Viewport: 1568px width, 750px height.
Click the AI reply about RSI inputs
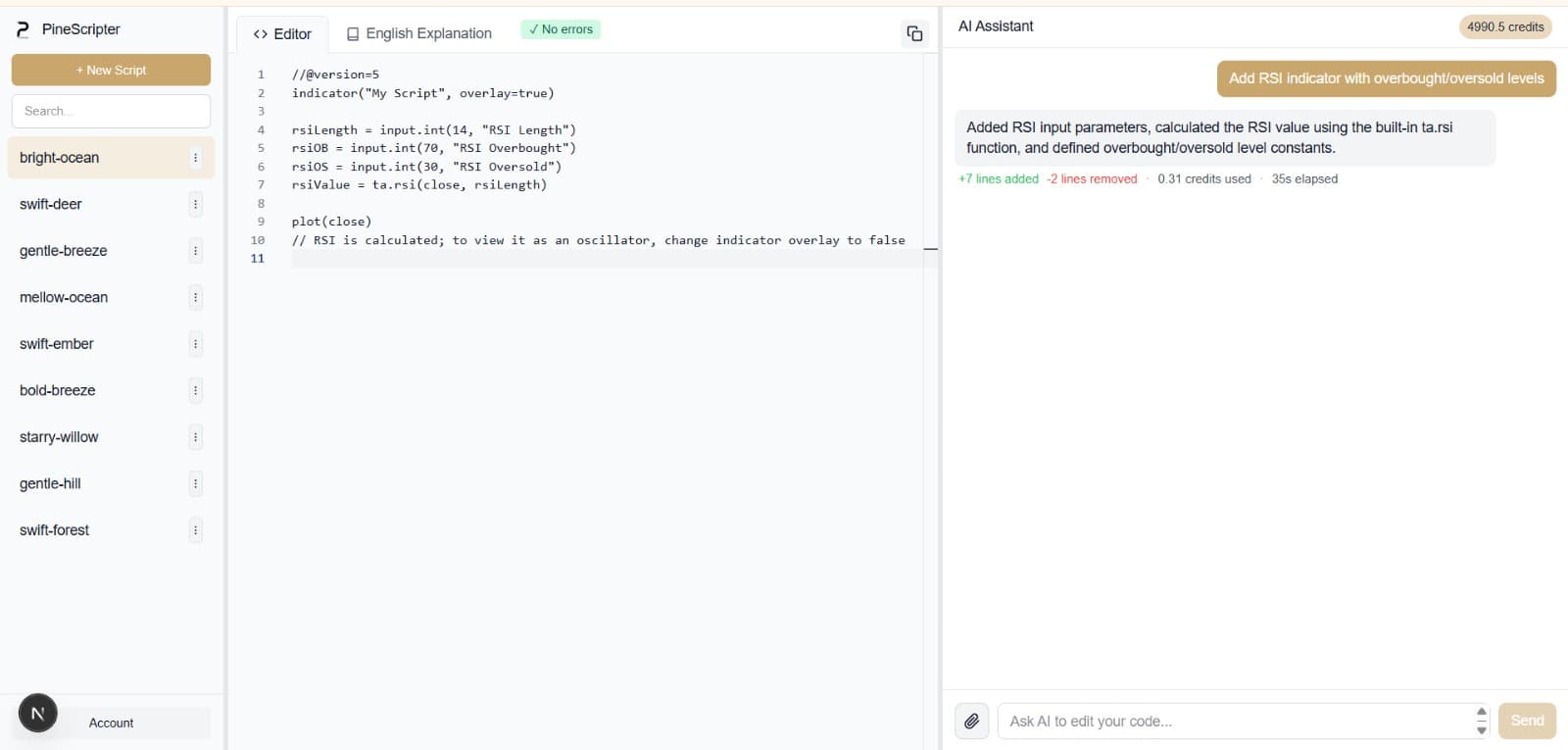pos(1225,137)
